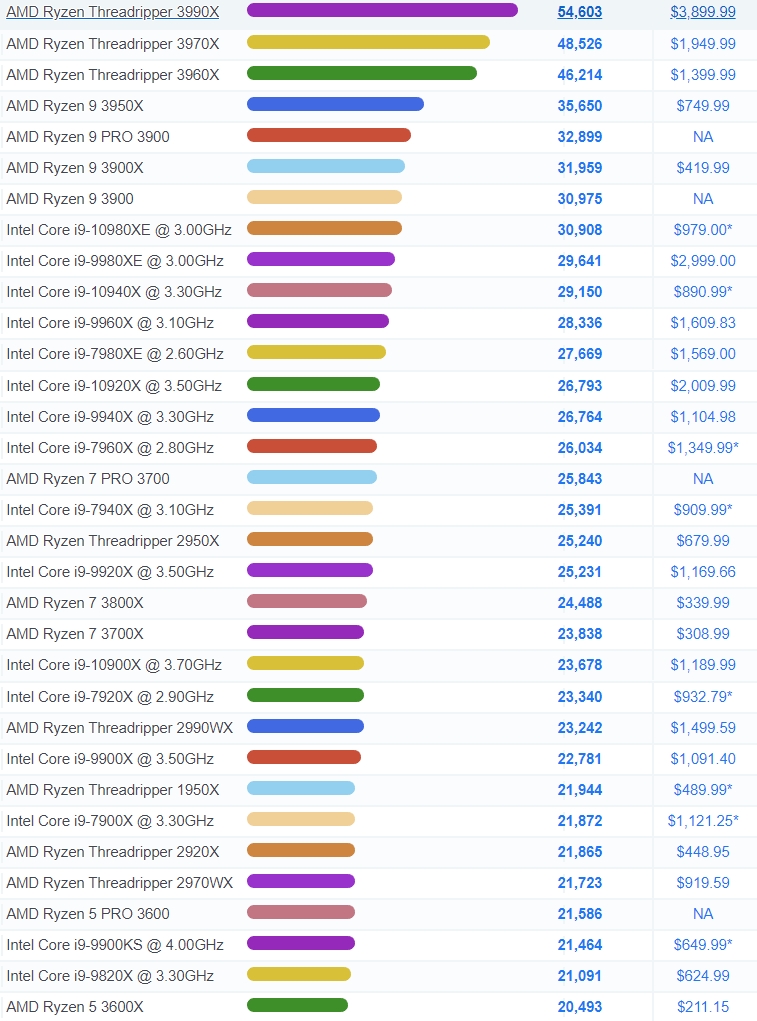Open Intel Core i9-7900X @ 3.30GHz
This screenshot has height=1021, width=757.
tap(110, 821)
